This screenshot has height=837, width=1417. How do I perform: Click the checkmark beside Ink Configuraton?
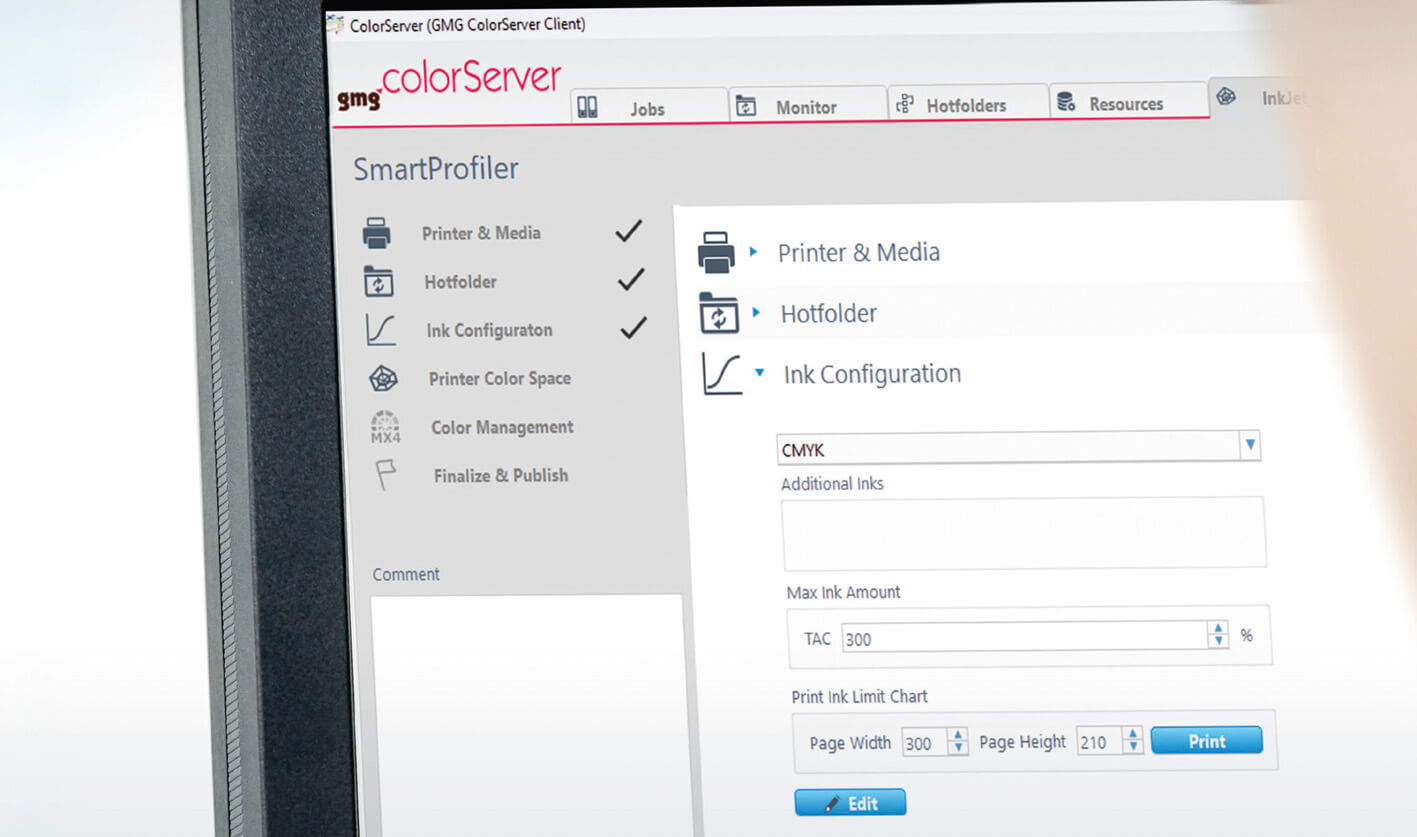634,328
